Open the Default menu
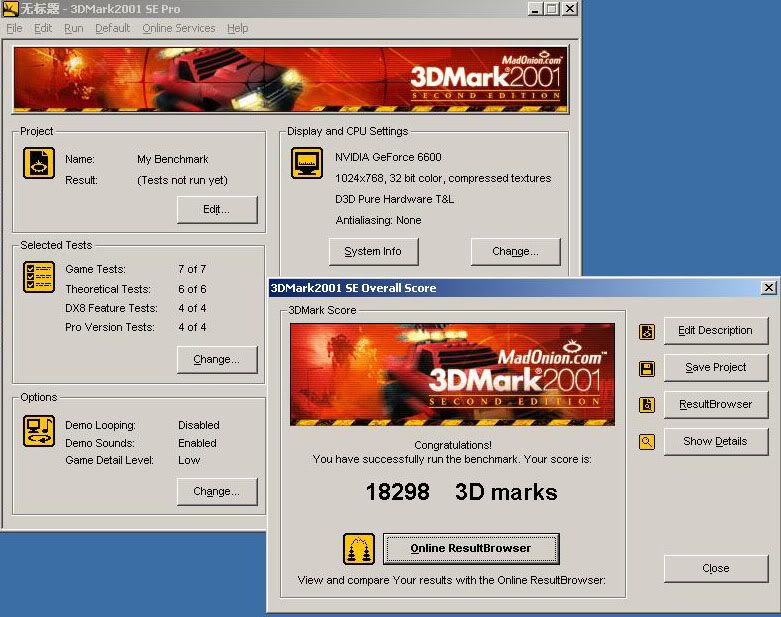Screen dimensions: 781x617 113,28
